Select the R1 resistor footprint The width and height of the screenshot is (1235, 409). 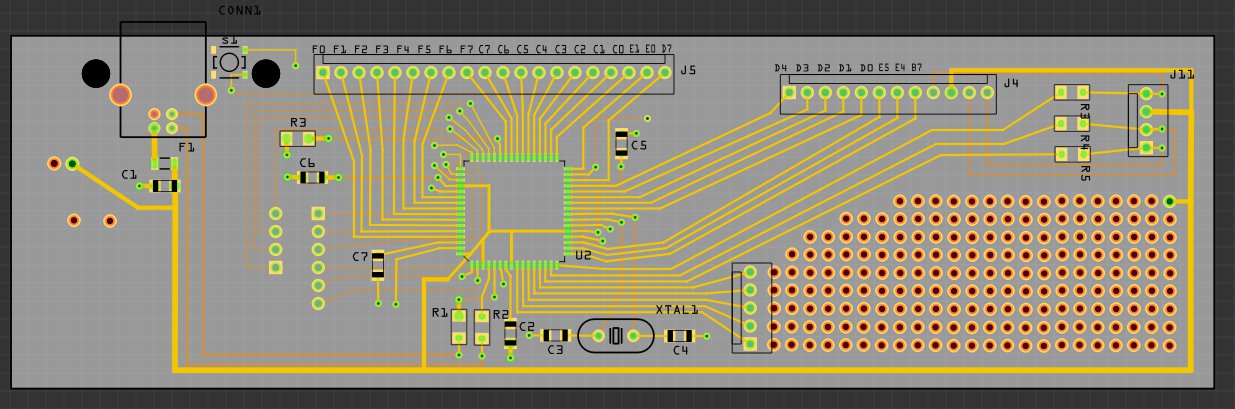(459, 328)
